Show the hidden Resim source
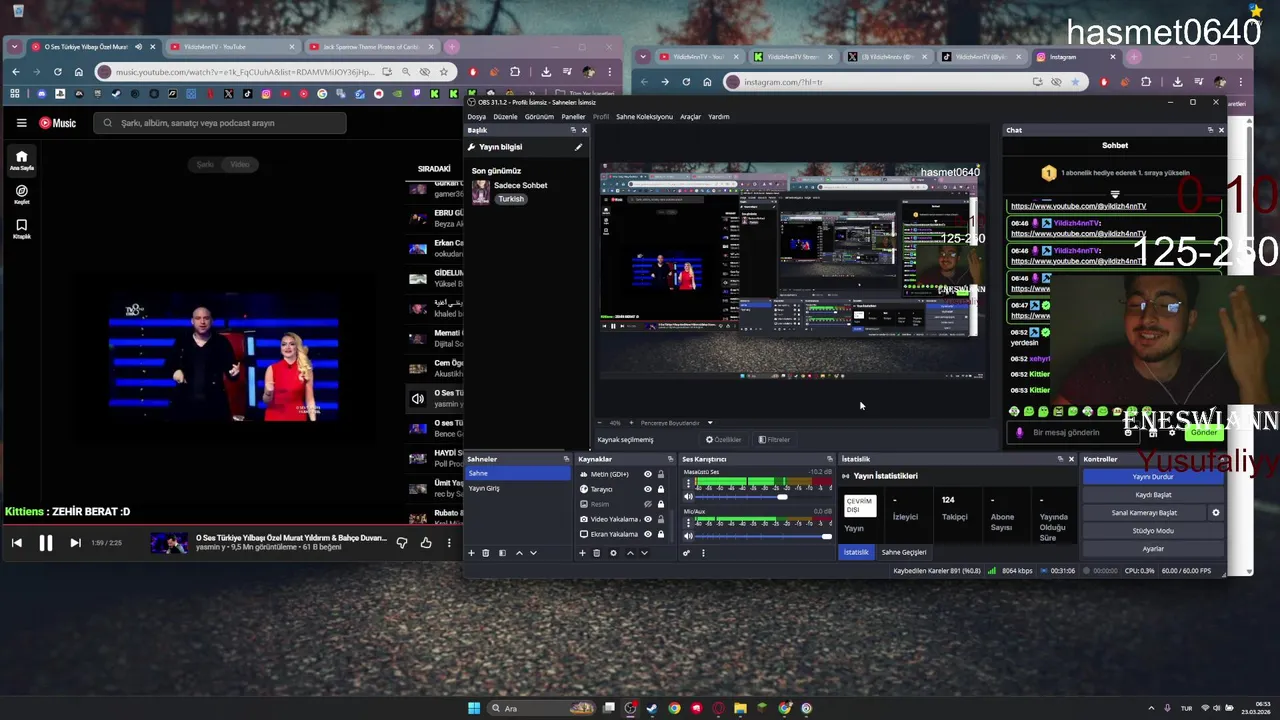Image resolution: width=1280 pixels, height=720 pixels. (x=648, y=504)
